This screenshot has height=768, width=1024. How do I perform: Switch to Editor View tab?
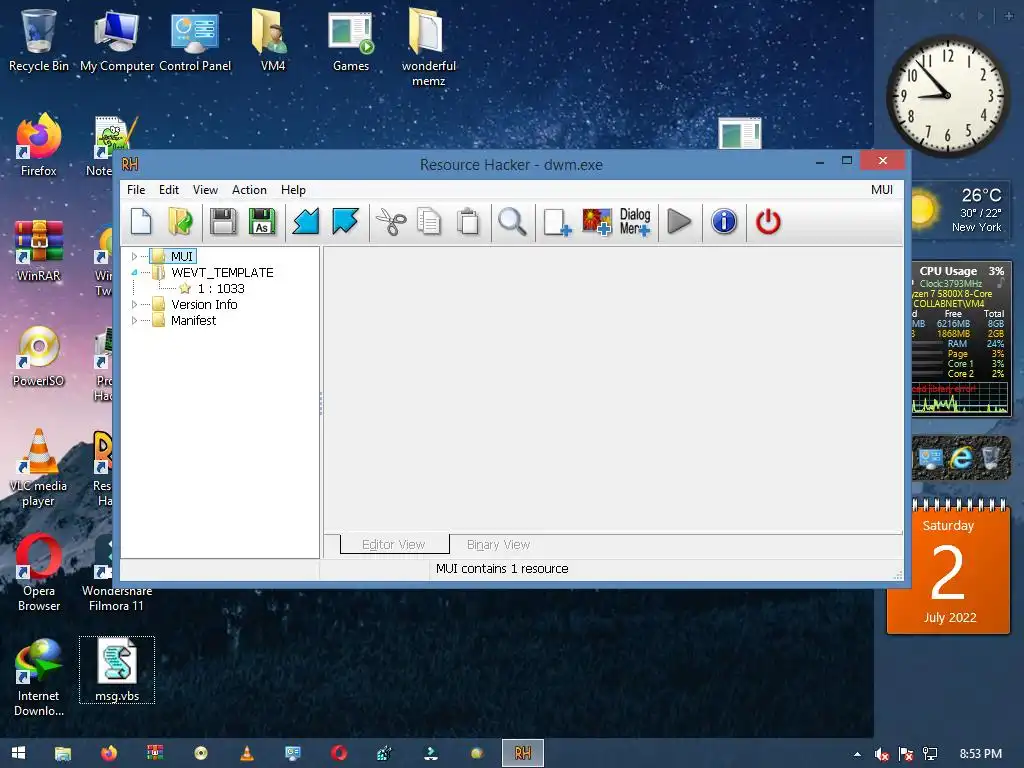click(x=394, y=545)
